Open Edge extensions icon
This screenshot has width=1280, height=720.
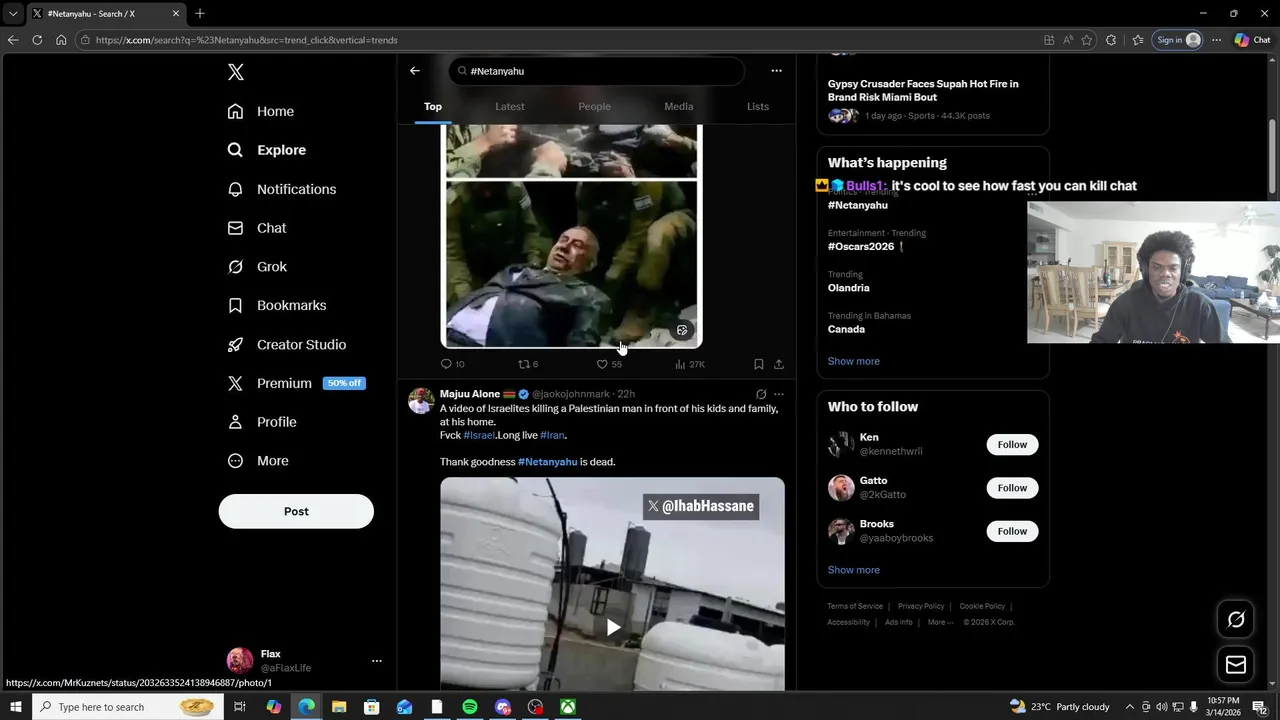pos(1111,40)
